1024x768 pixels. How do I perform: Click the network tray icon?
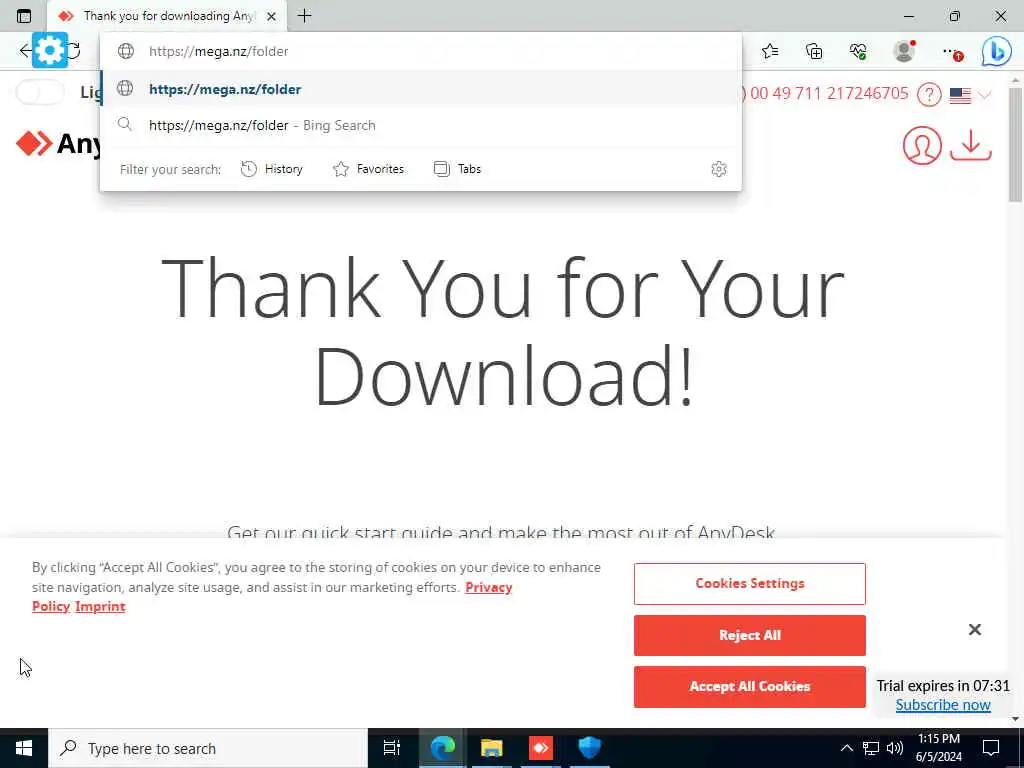[871, 748]
